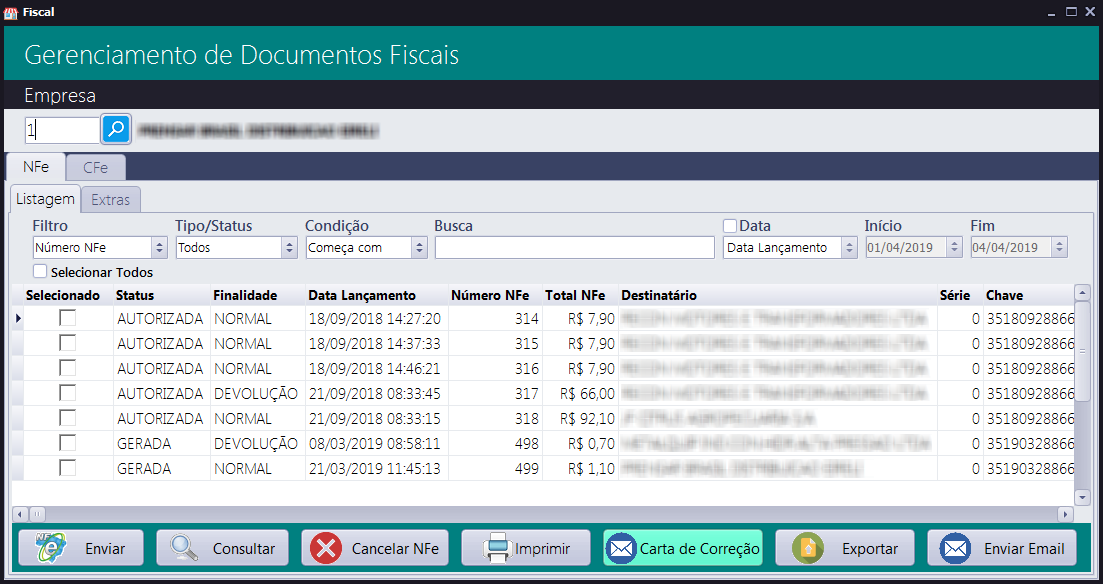Click into the Busca search text field
Viewport: 1103px width, 584px height.
(x=574, y=247)
